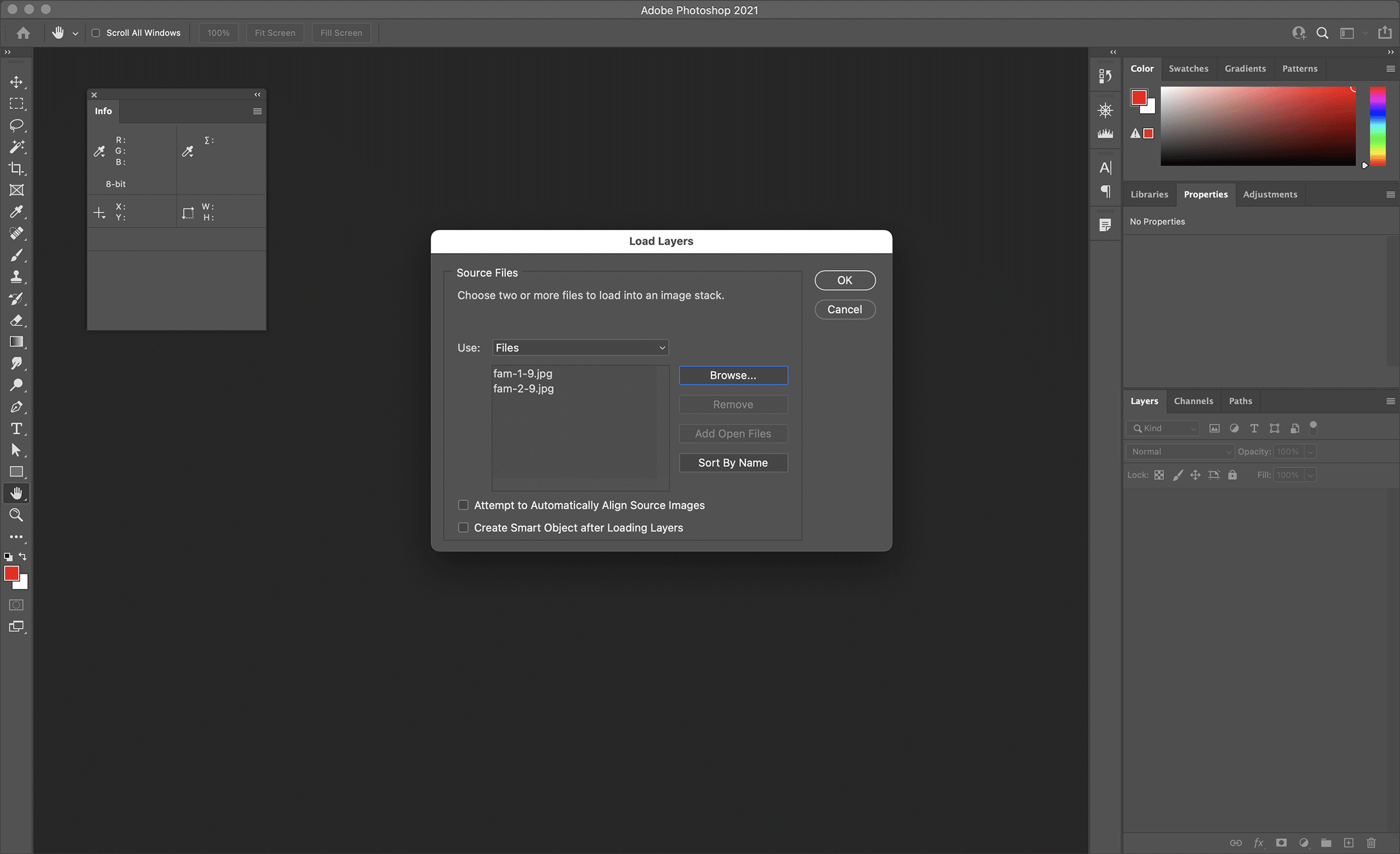1400x854 pixels.
Task: Select fam-2-9.jpg in the file list
Action: coord(523,389)
